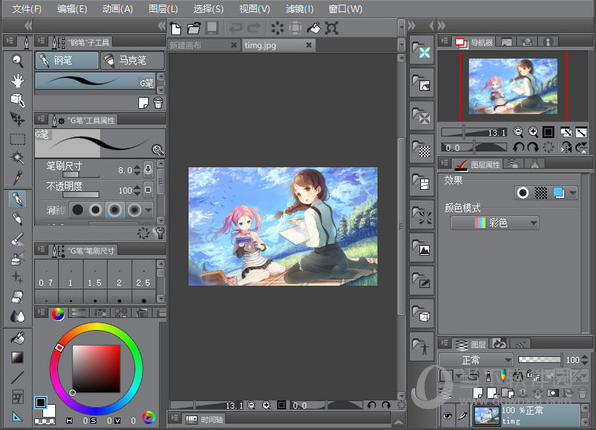
Task: Choose the rectangular marquee selection tool
Action: (17, 140)
